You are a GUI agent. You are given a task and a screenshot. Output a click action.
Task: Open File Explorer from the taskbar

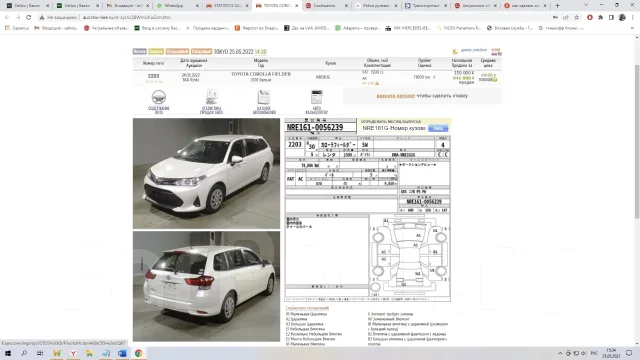pos(89,353)
